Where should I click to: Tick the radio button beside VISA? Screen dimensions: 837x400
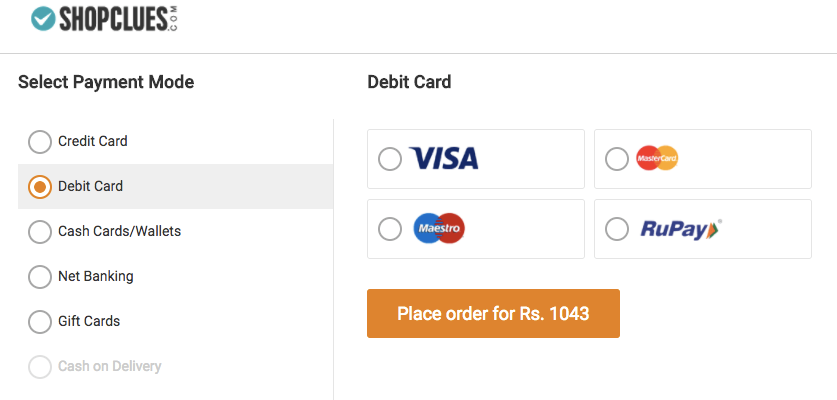pyautogui.click(x=390, y=159)
